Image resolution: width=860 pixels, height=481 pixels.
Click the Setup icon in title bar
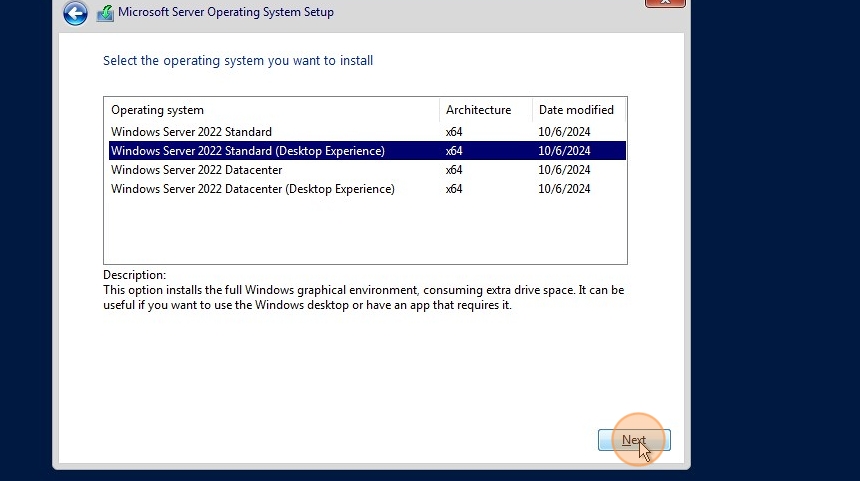coord(105,13)
